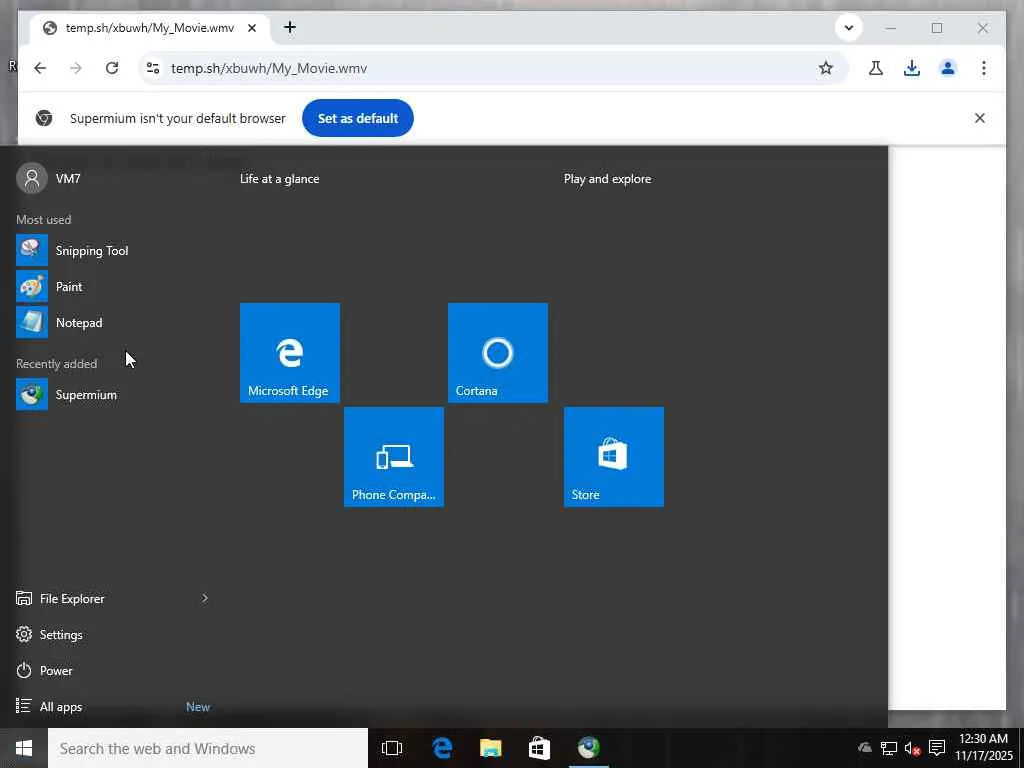Image resolution: width=1024 pixels, height=768 pixels.
Task: Open Task View on the taskbar
Action: click(392, 748)
